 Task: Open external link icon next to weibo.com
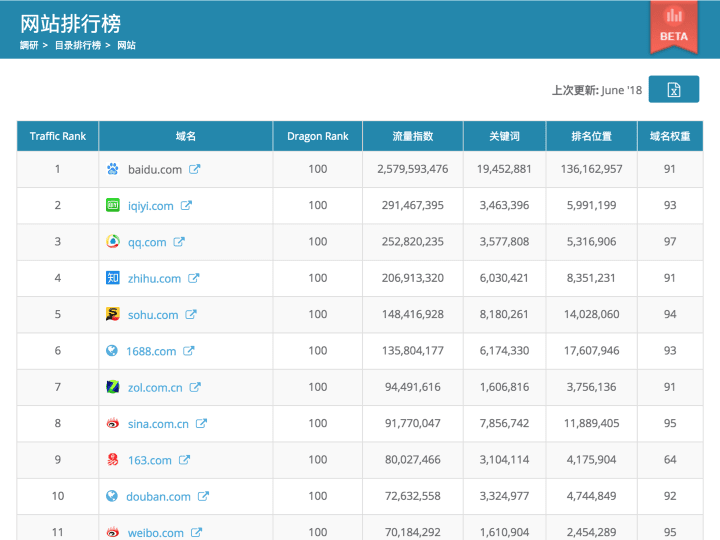pyautogui.click(x=196, y=532)
